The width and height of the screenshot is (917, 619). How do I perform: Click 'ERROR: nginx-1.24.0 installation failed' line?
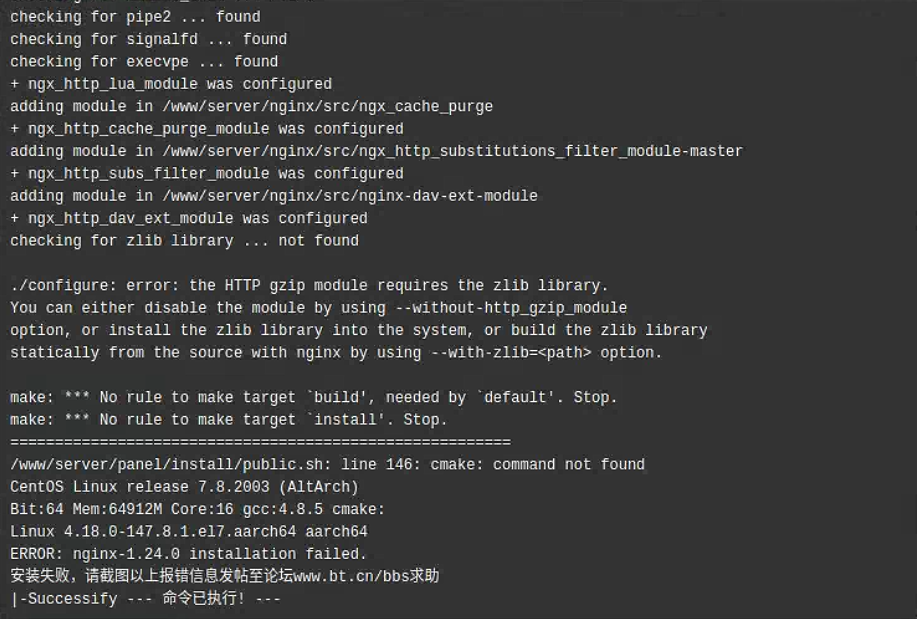click(188, 553)
